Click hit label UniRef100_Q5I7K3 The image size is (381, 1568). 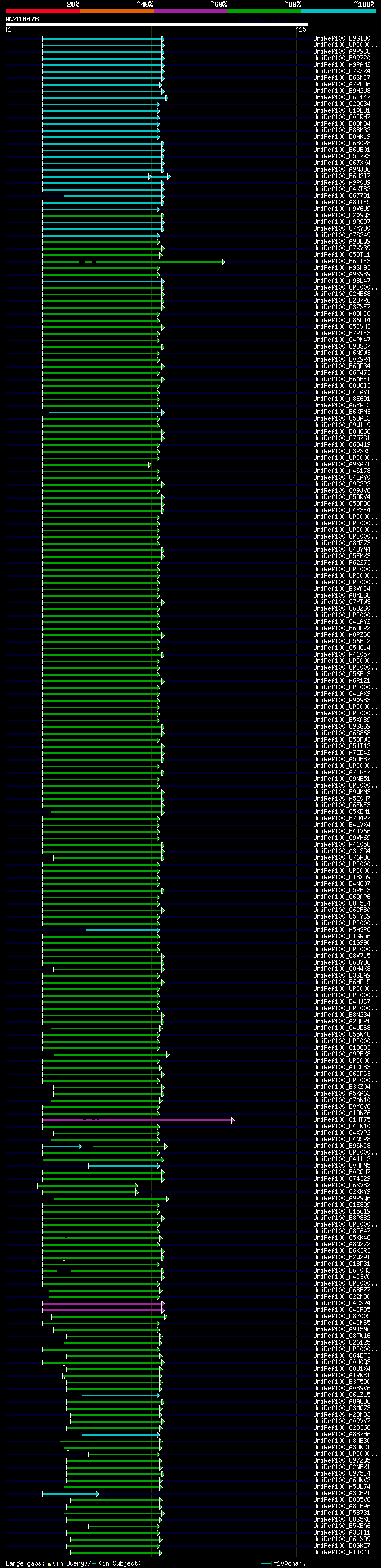coord(342,157)
